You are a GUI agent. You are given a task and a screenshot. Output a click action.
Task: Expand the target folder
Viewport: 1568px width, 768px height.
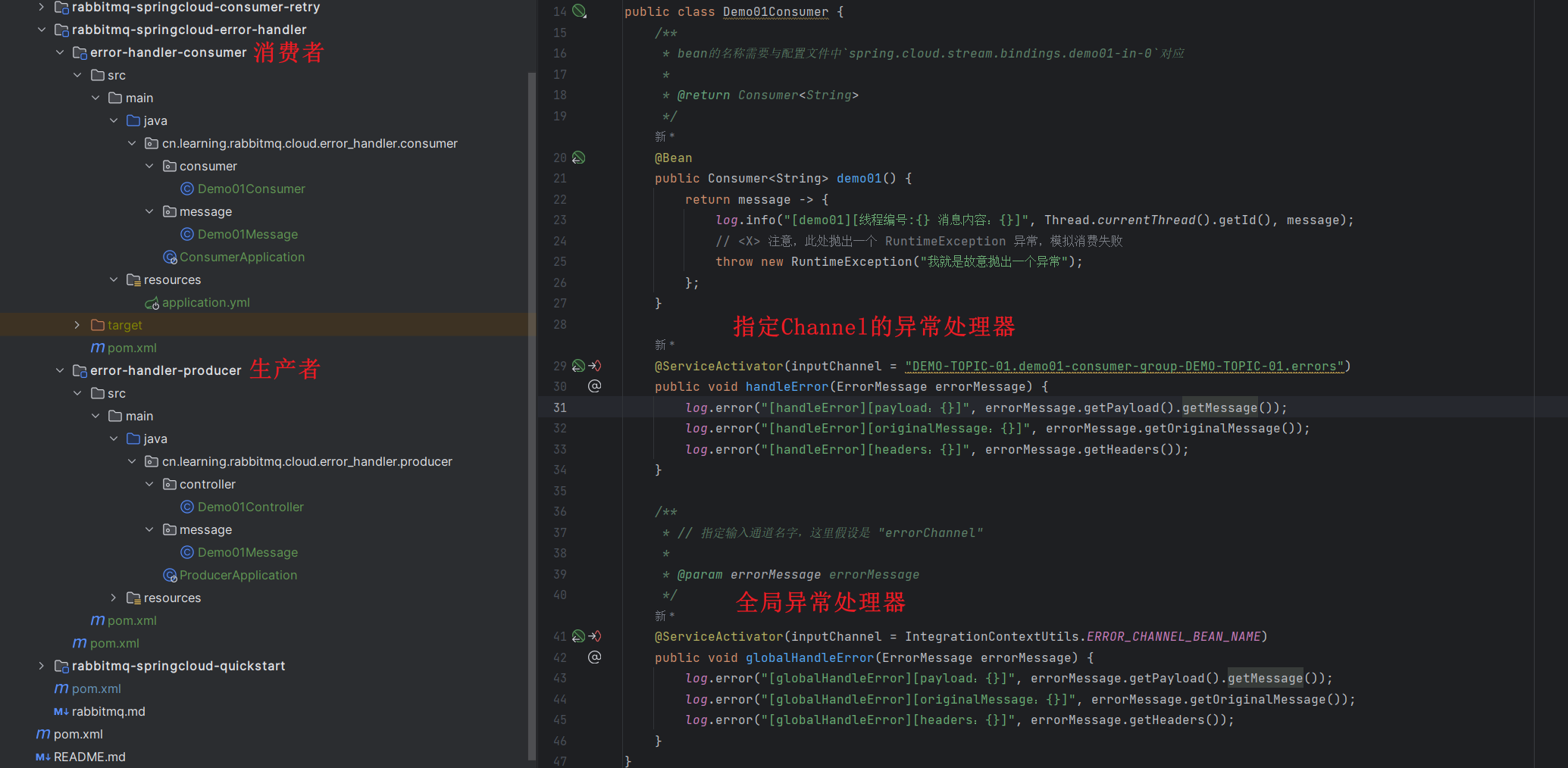[x=77, y=325]
